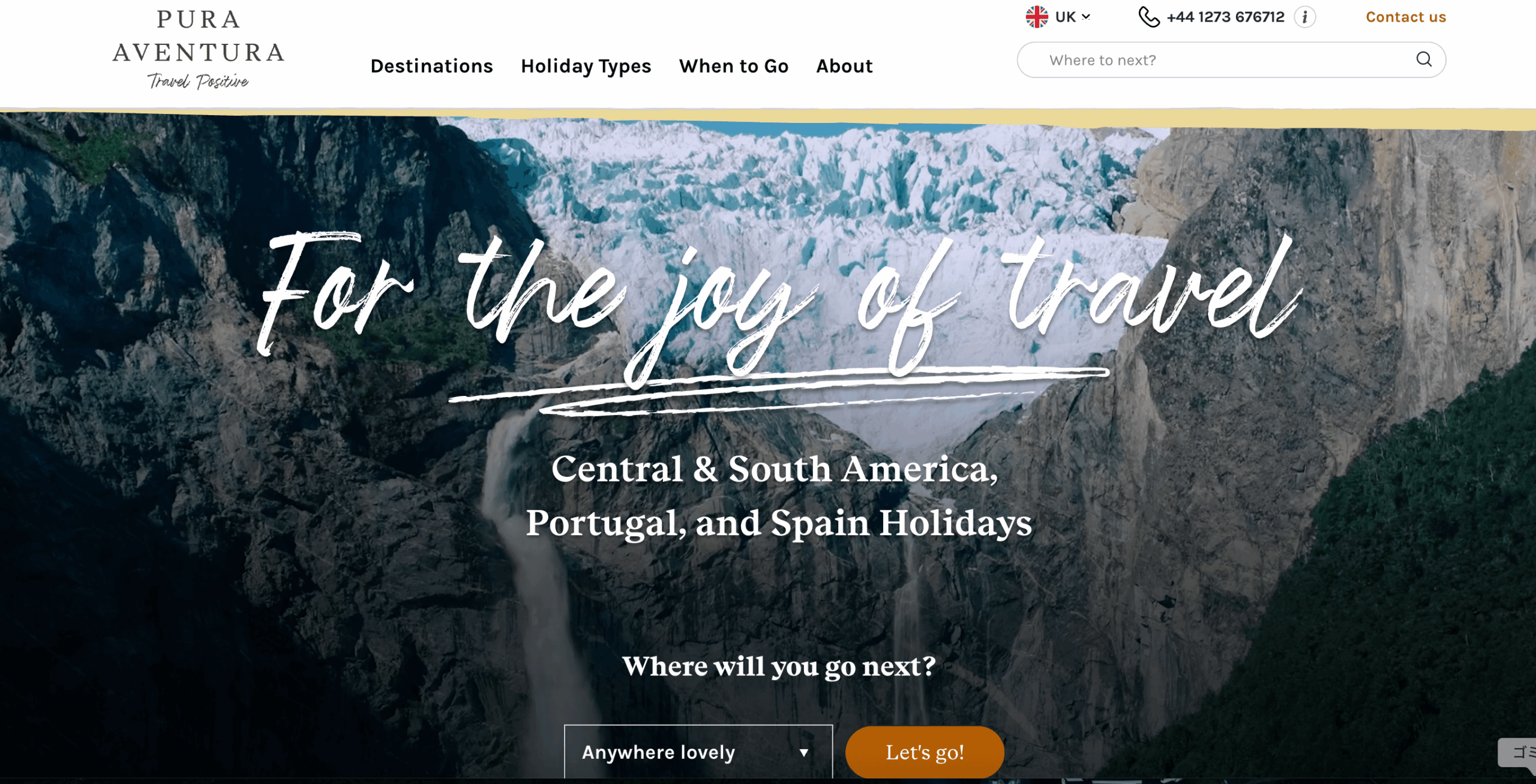Expand the UK region selector chevron
This screenshot has height=784, width=1536.
(1086, 17)
